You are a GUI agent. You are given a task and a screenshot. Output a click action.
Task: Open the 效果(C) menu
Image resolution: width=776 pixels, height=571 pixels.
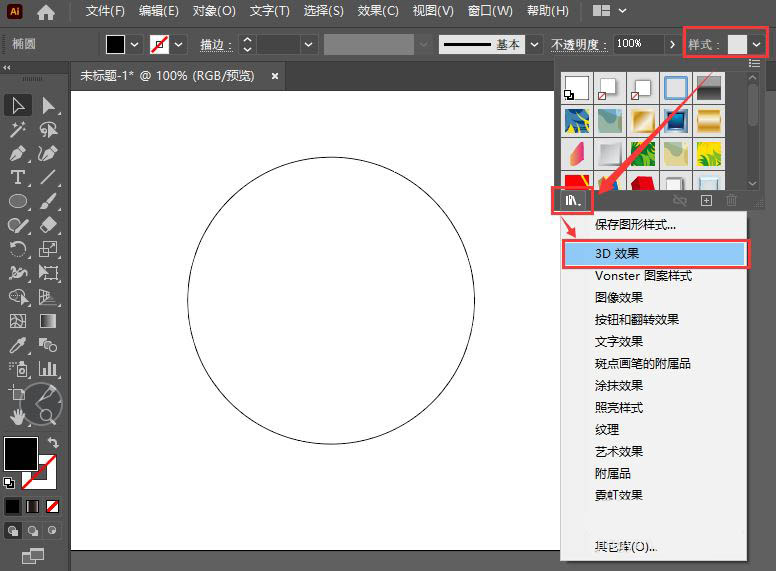378,11
